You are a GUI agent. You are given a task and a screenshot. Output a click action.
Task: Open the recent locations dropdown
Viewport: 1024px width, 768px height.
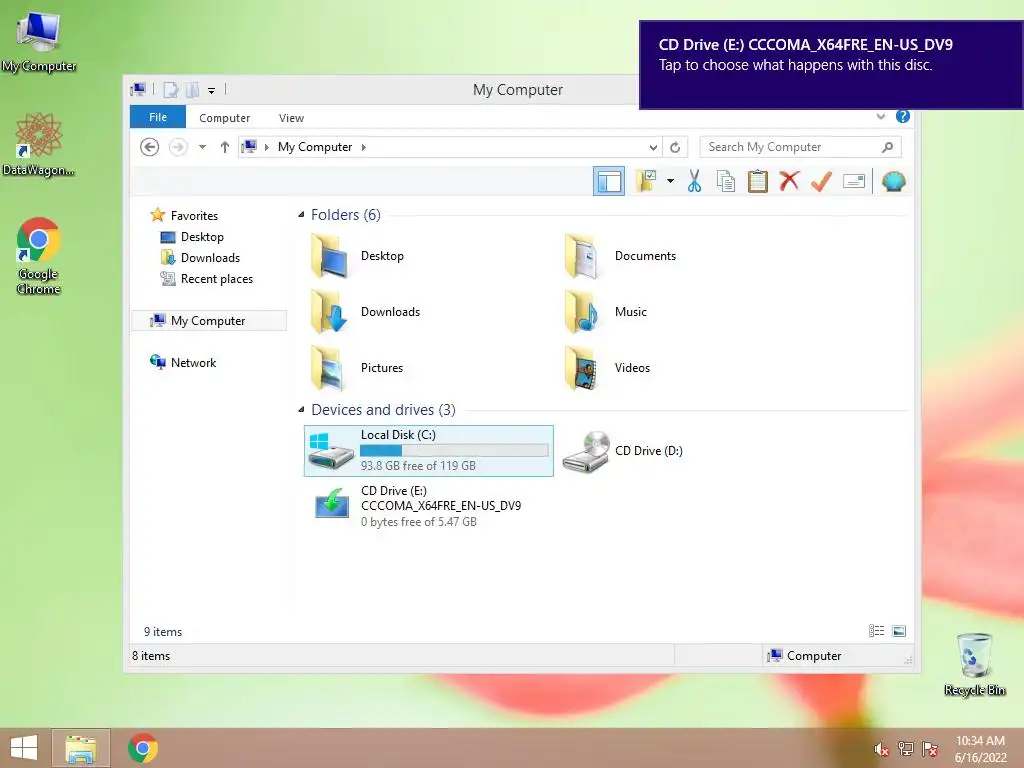(x=202, y=147)
